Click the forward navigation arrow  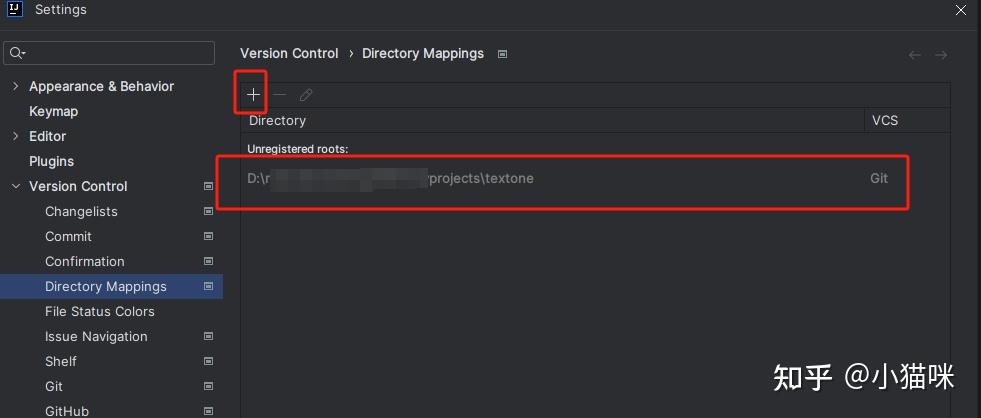(940, 55)
